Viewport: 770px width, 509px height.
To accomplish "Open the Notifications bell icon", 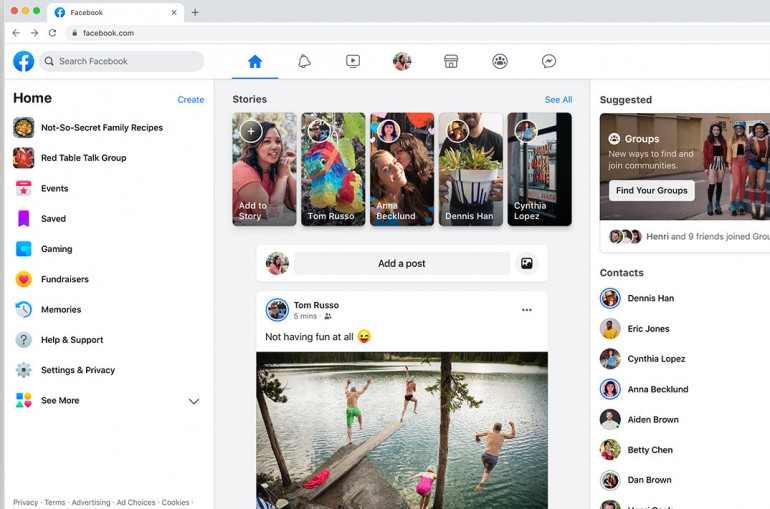I will (x=304, y=61).
